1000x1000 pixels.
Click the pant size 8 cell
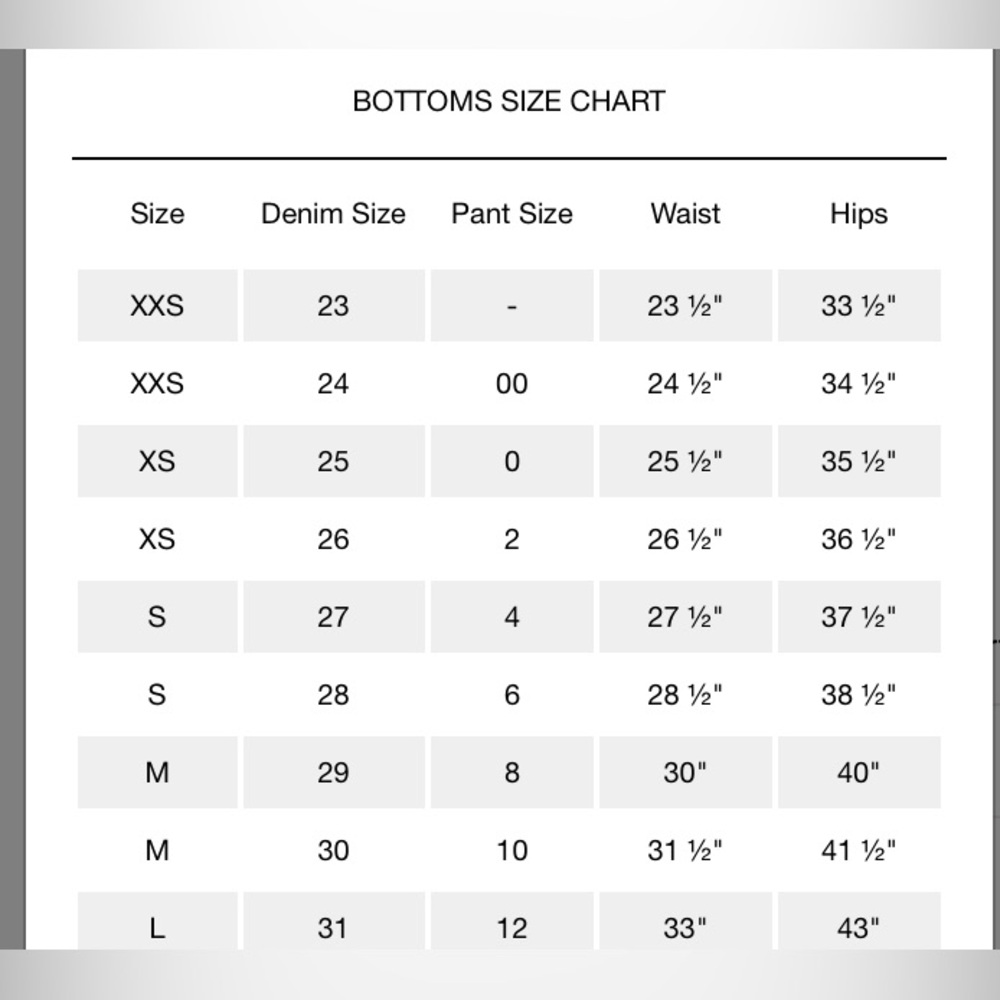[x=512, y=772]
